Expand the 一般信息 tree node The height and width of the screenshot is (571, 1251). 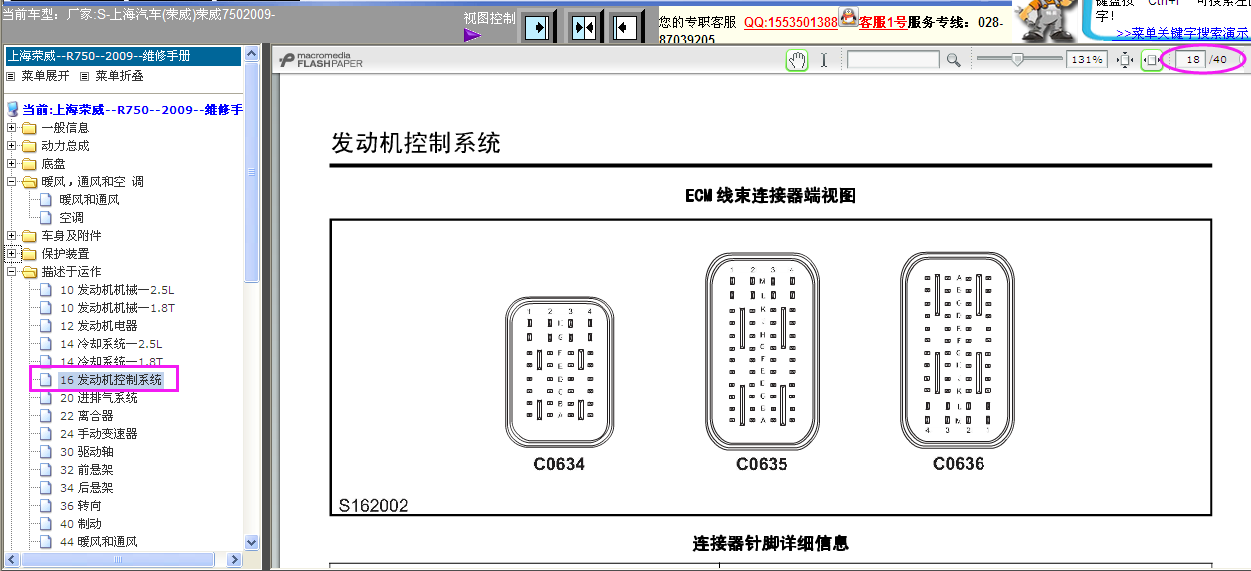11,128
